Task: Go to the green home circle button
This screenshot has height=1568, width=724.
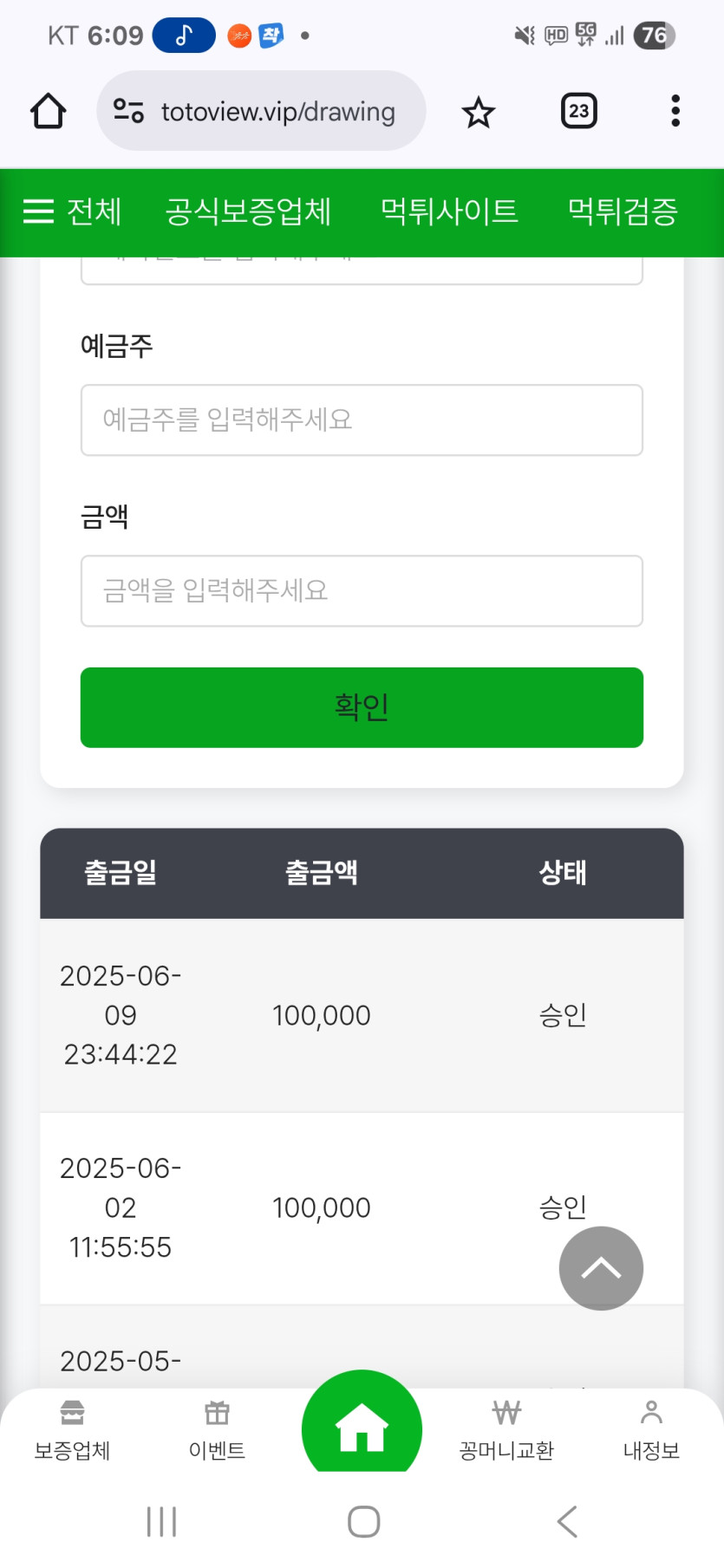Action: tap(362, 1424)
